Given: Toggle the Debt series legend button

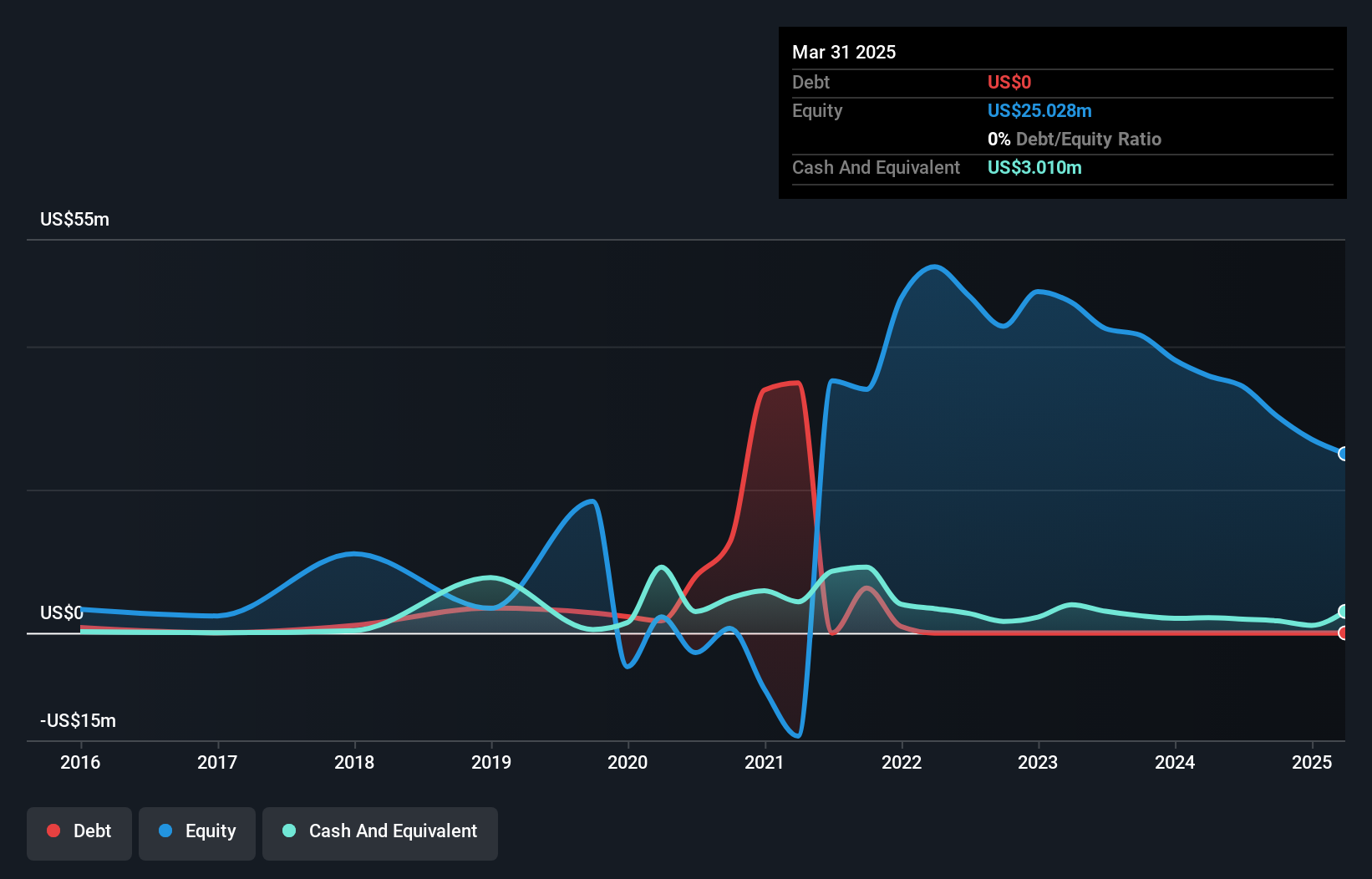Looking at the screenshot, I should pos(79,833).
